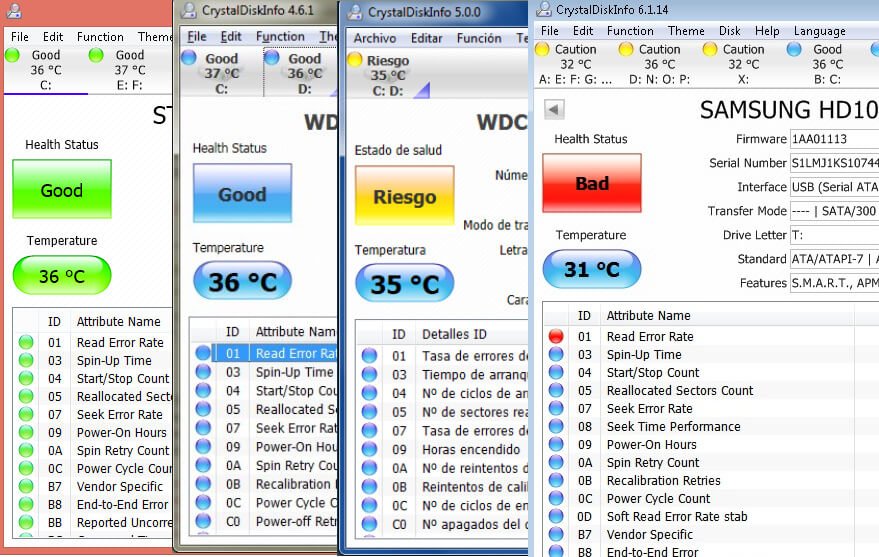879x557 pixels.
Task: Select the highlighted 01 Read Error Rate row in the 4.6.1 window
Action: click(263, 353)
